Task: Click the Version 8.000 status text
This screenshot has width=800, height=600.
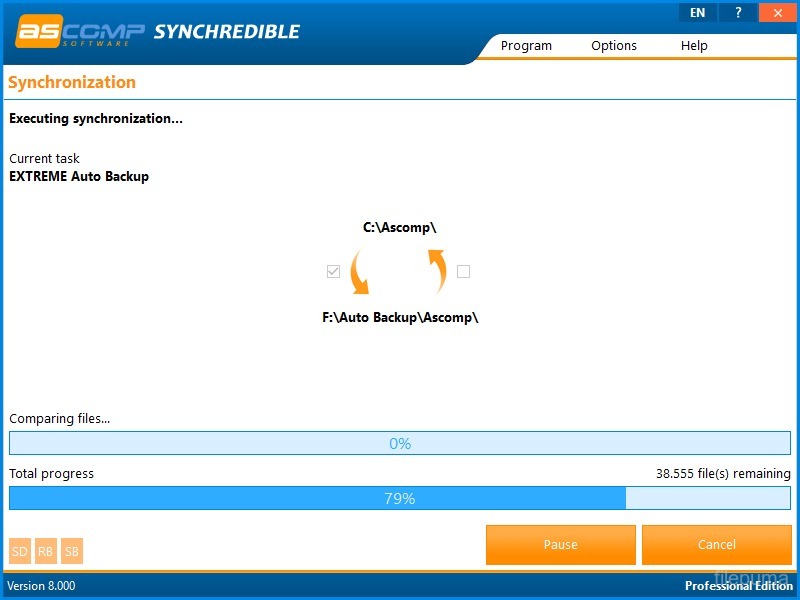Action: pyautogui.click(x=41, y=586)
